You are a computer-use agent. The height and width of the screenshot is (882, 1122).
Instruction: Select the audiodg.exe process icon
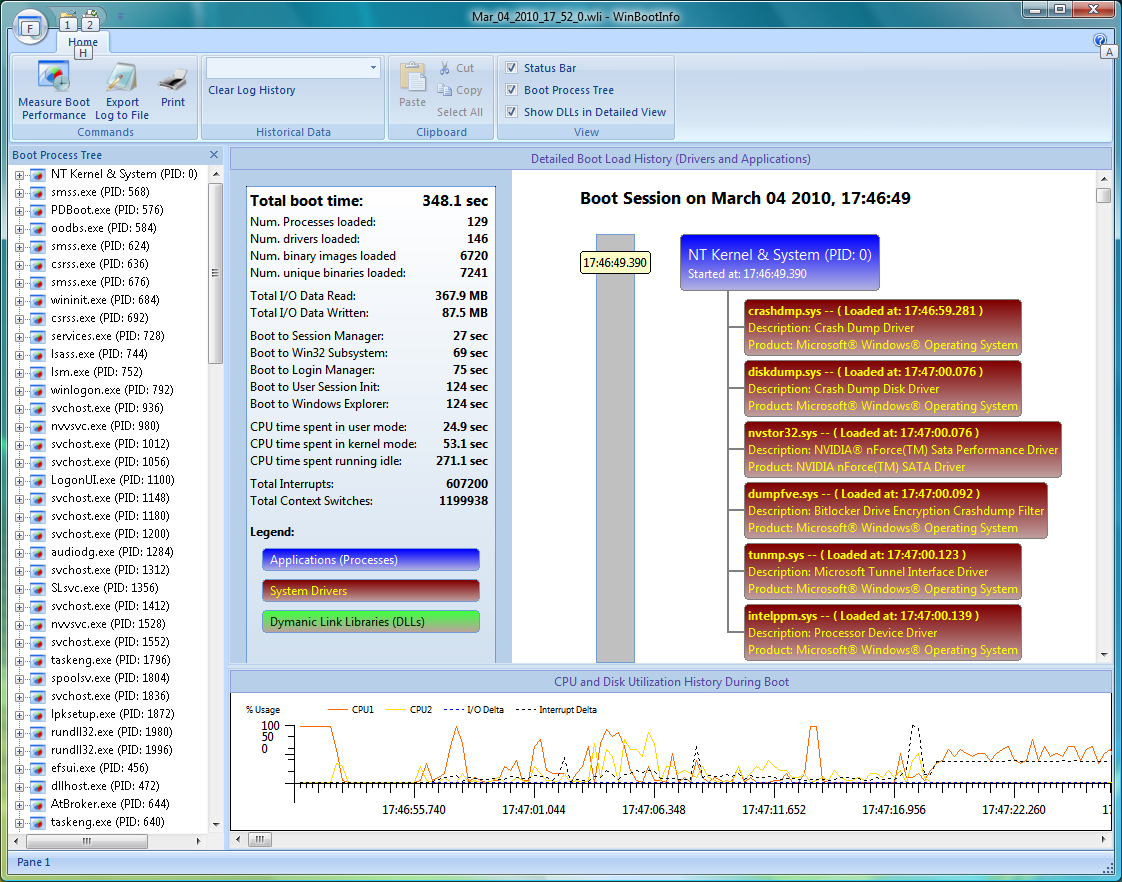click(x=38, y=552)
